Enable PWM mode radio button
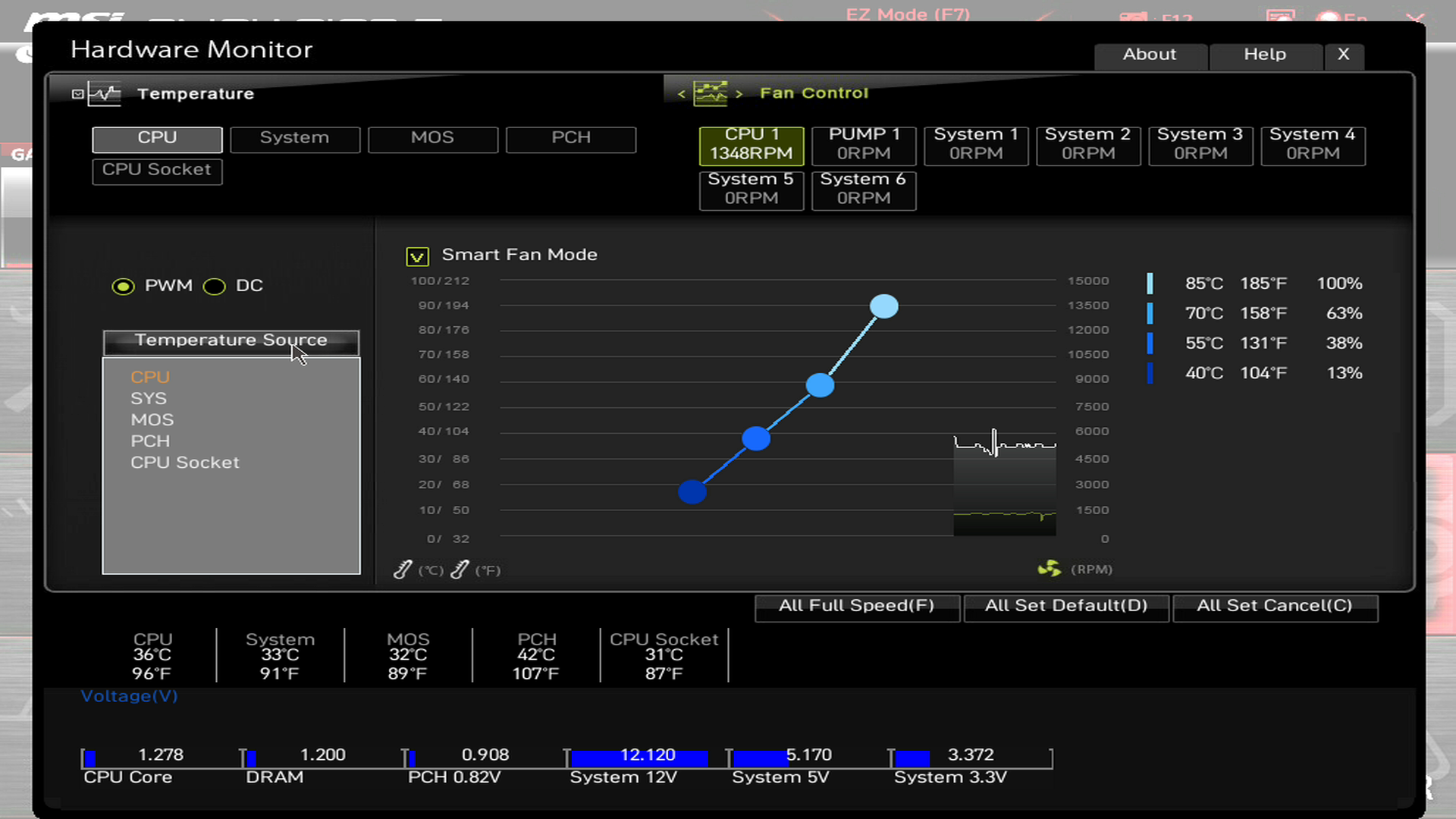Image resolution: width=1456 pixels, height=819 pixels. tap(123, 285)
